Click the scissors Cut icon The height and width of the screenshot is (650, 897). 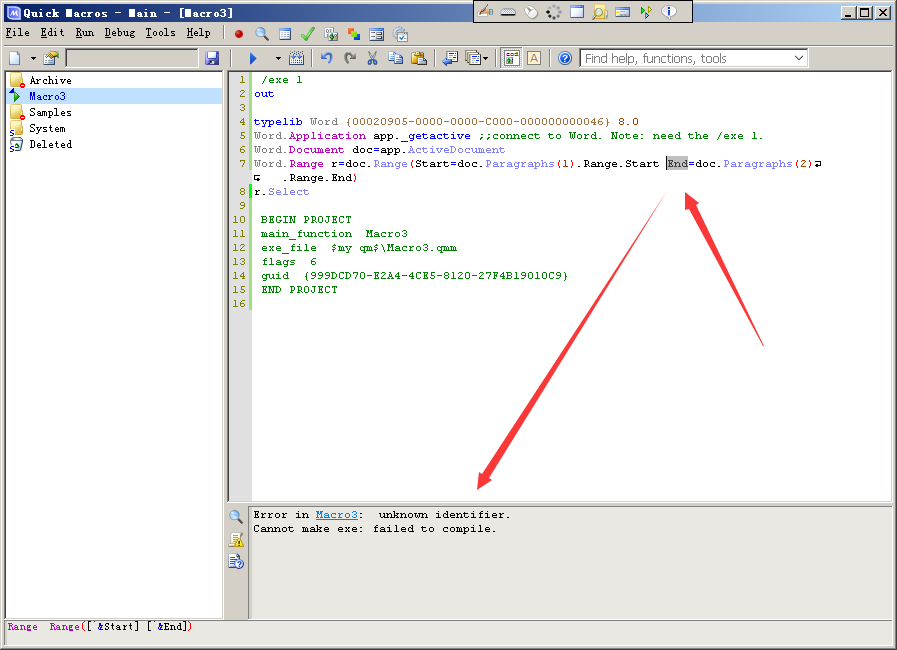(372, 59)
